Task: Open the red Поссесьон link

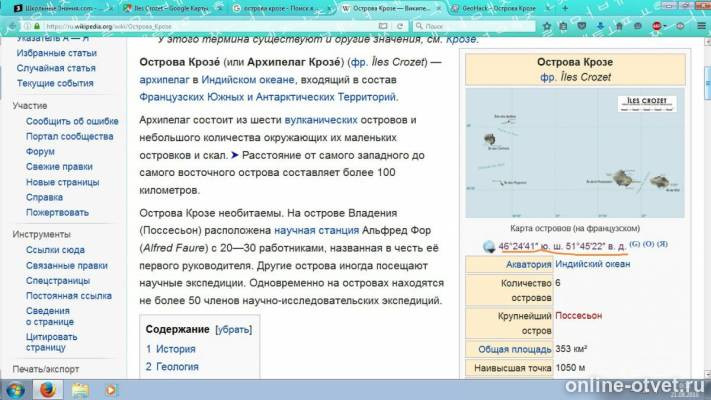Action: (579, 316)
